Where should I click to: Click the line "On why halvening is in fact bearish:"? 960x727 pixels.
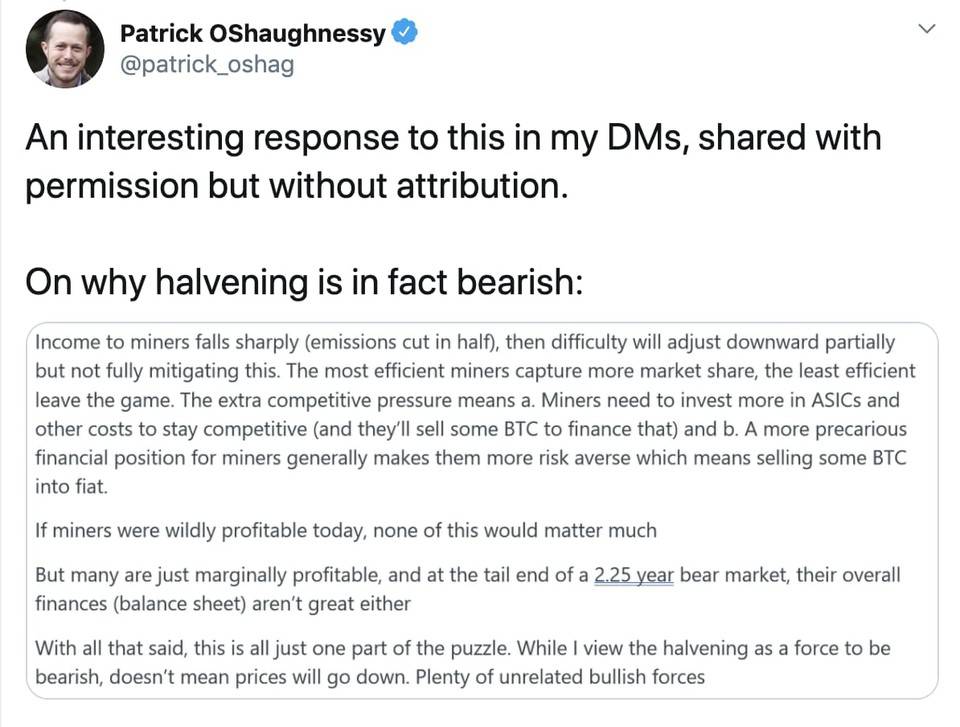[x=304, y=282]
